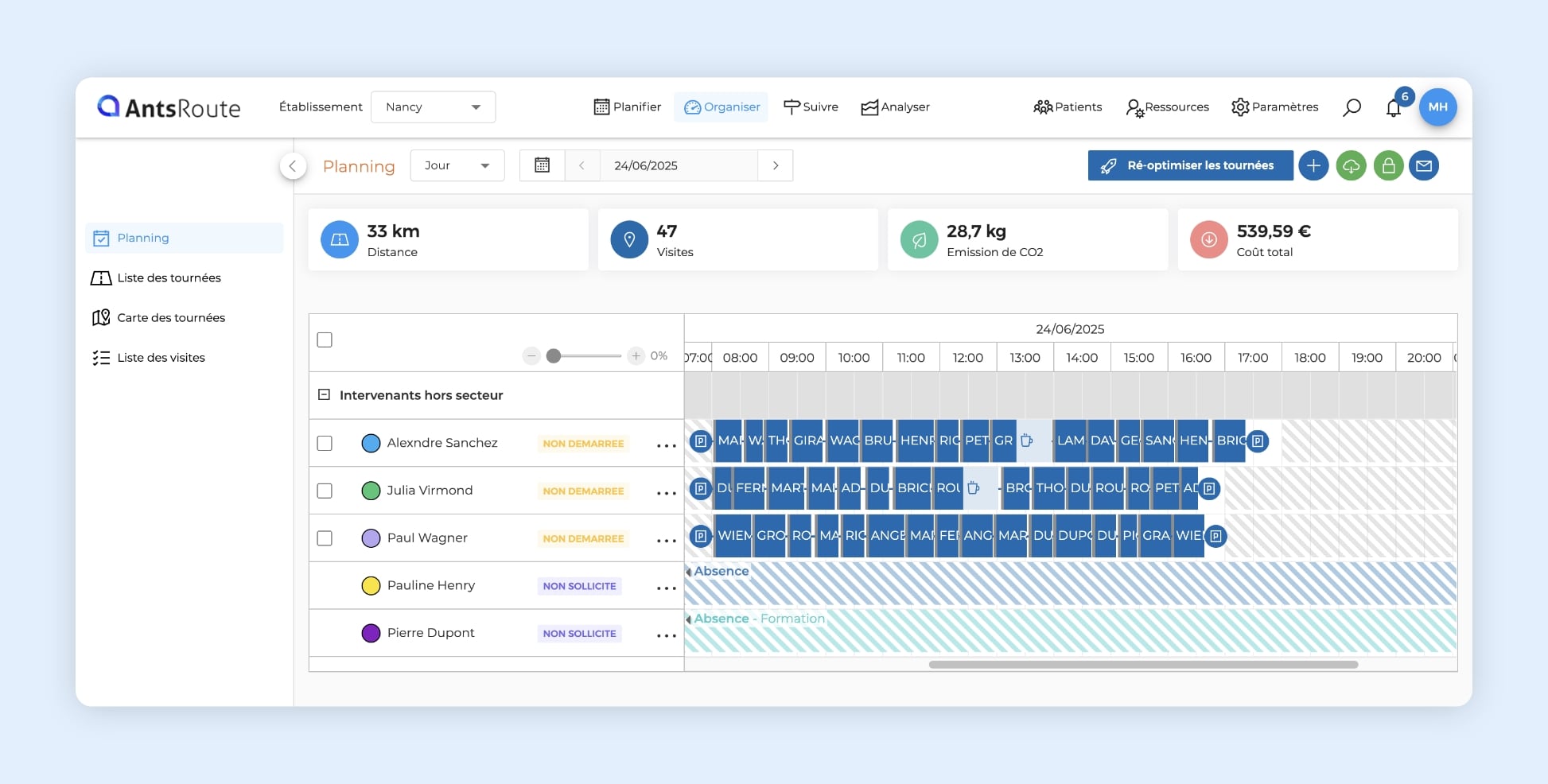Image resolution: width=1548 pixels, height=784 pixels.
Task: Click the envelope mail icon
Action: pos(1424,165)
